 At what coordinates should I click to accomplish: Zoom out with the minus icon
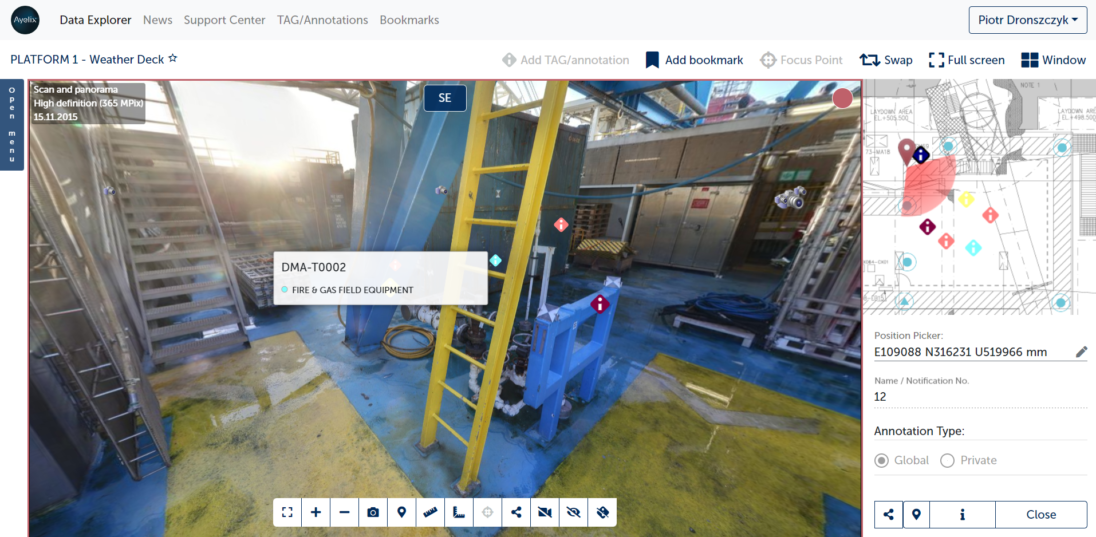coord(344,512)
